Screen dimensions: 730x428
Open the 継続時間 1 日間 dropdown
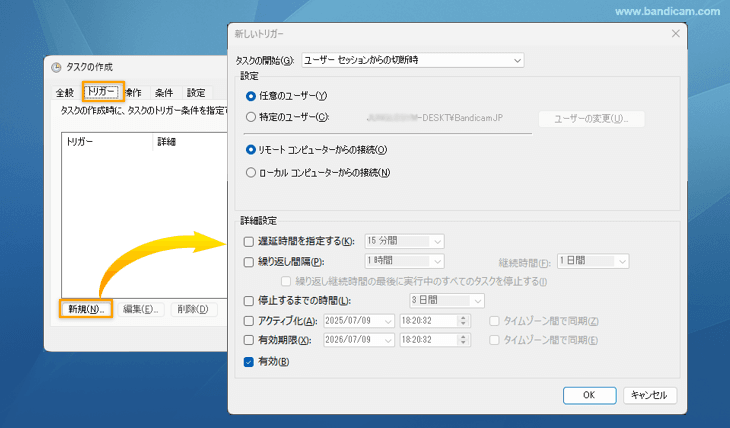[593, 261]
